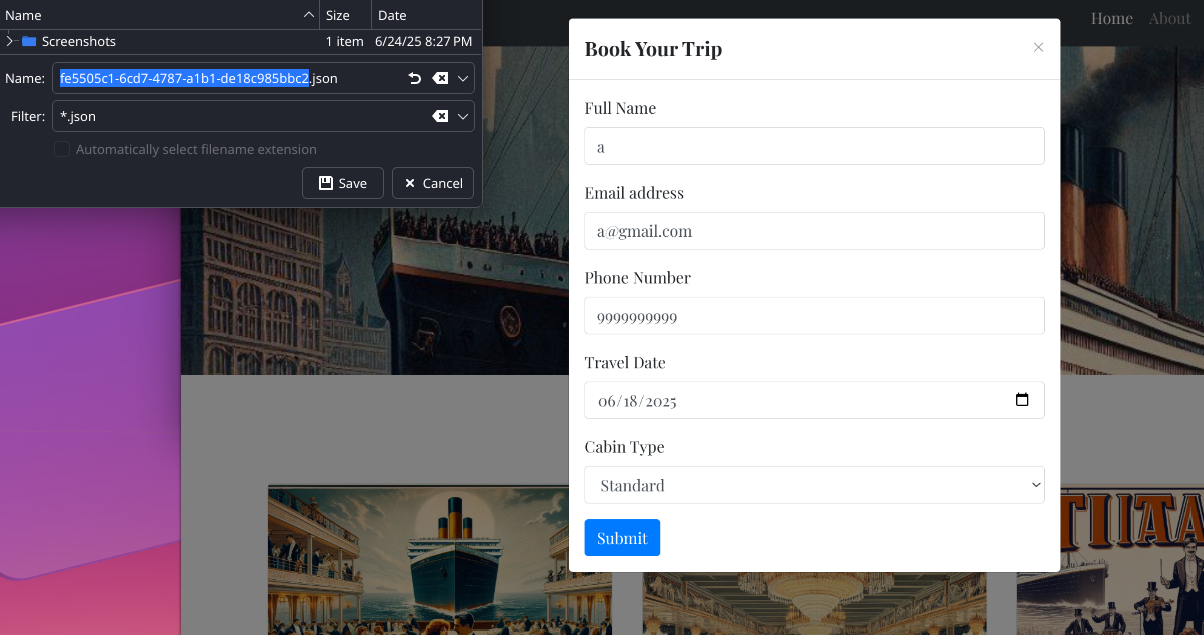Click the Save button in file dialog
Screen dimensions: 1204x635
342,183
